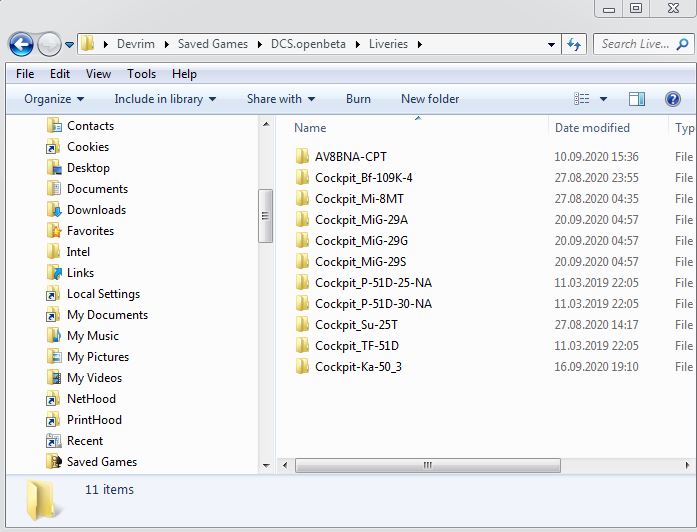Click the file list horizontal scrollbar thumb
697x532 pixels.
pyautogui.click(x=428, y=465)
